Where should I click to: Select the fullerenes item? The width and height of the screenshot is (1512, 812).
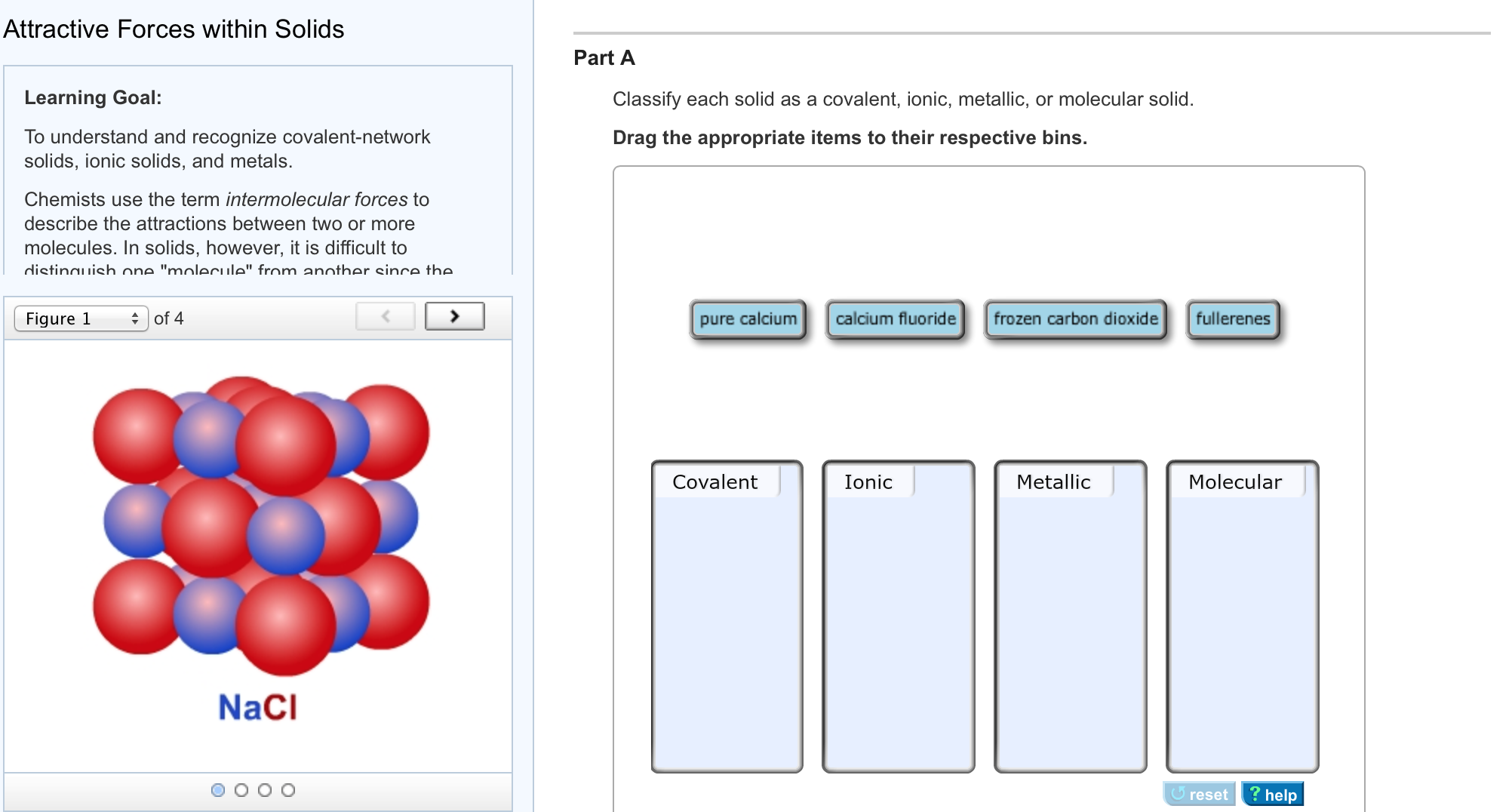point(1232,318)
